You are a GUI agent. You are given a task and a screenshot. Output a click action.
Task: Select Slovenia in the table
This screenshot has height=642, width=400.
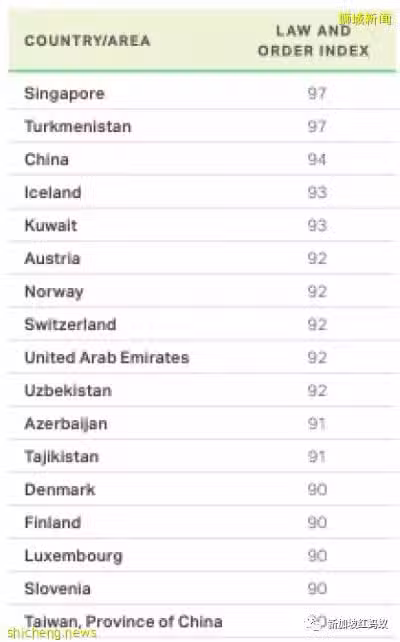[57, 589]
